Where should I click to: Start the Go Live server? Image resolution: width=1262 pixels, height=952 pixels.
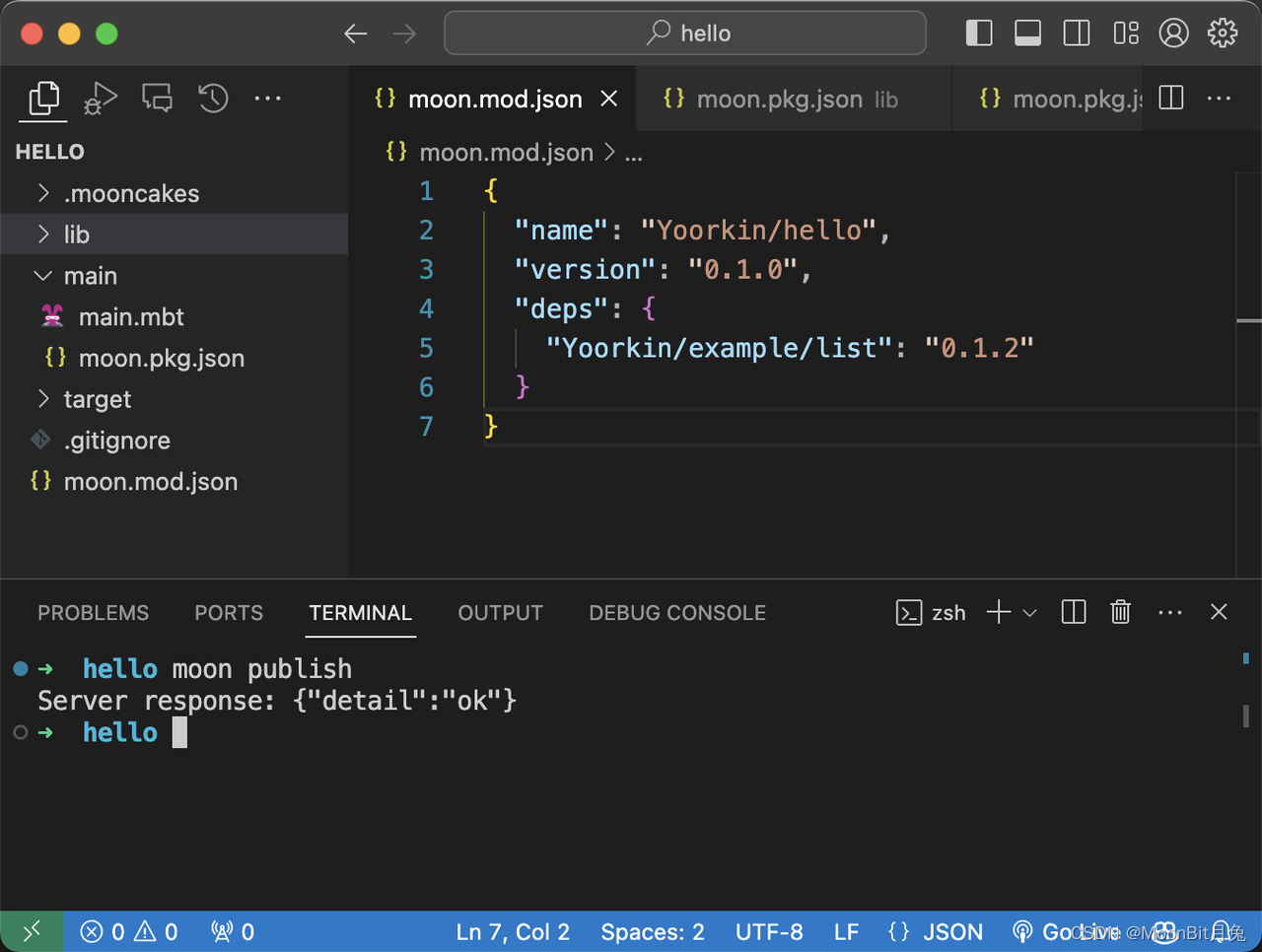coord(1065,931)
